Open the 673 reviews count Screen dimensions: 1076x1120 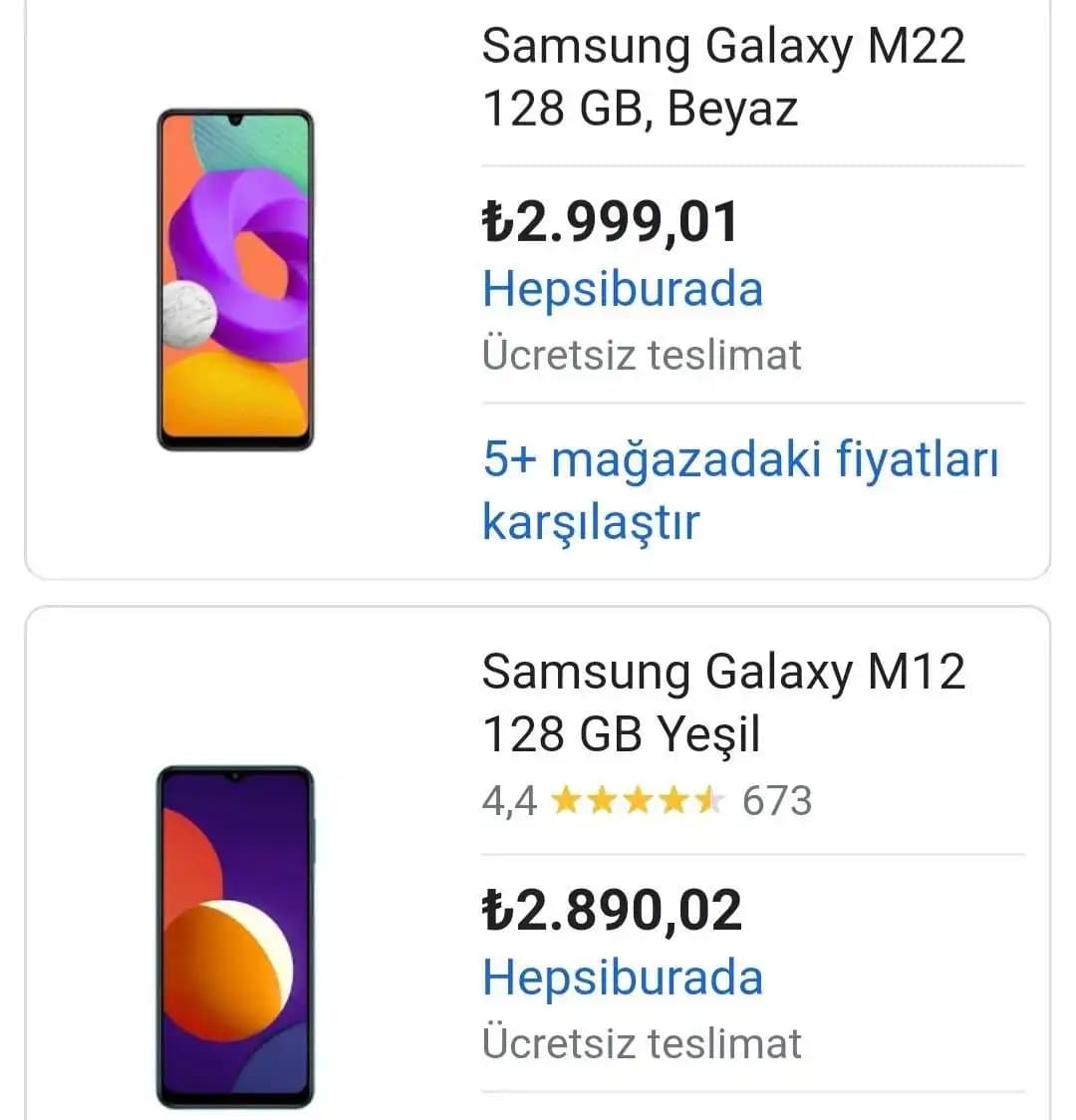point(777,800)
